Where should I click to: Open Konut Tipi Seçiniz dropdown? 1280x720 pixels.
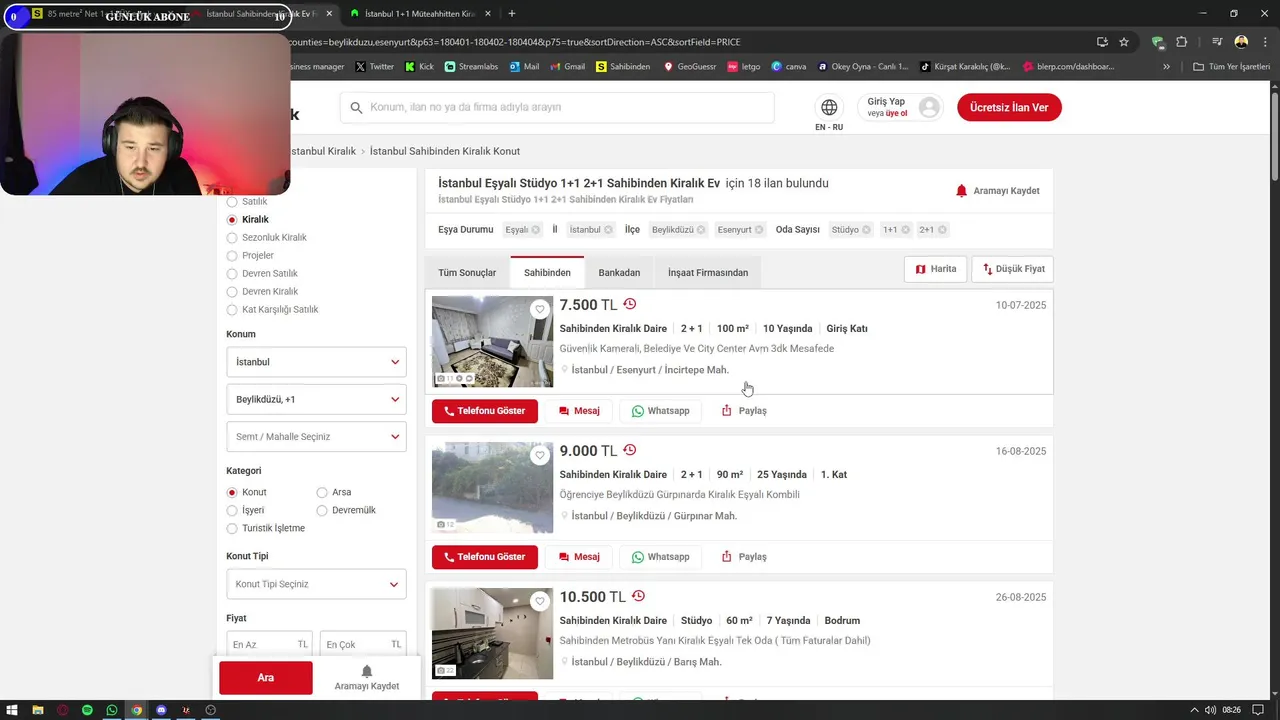click(316, 584)
